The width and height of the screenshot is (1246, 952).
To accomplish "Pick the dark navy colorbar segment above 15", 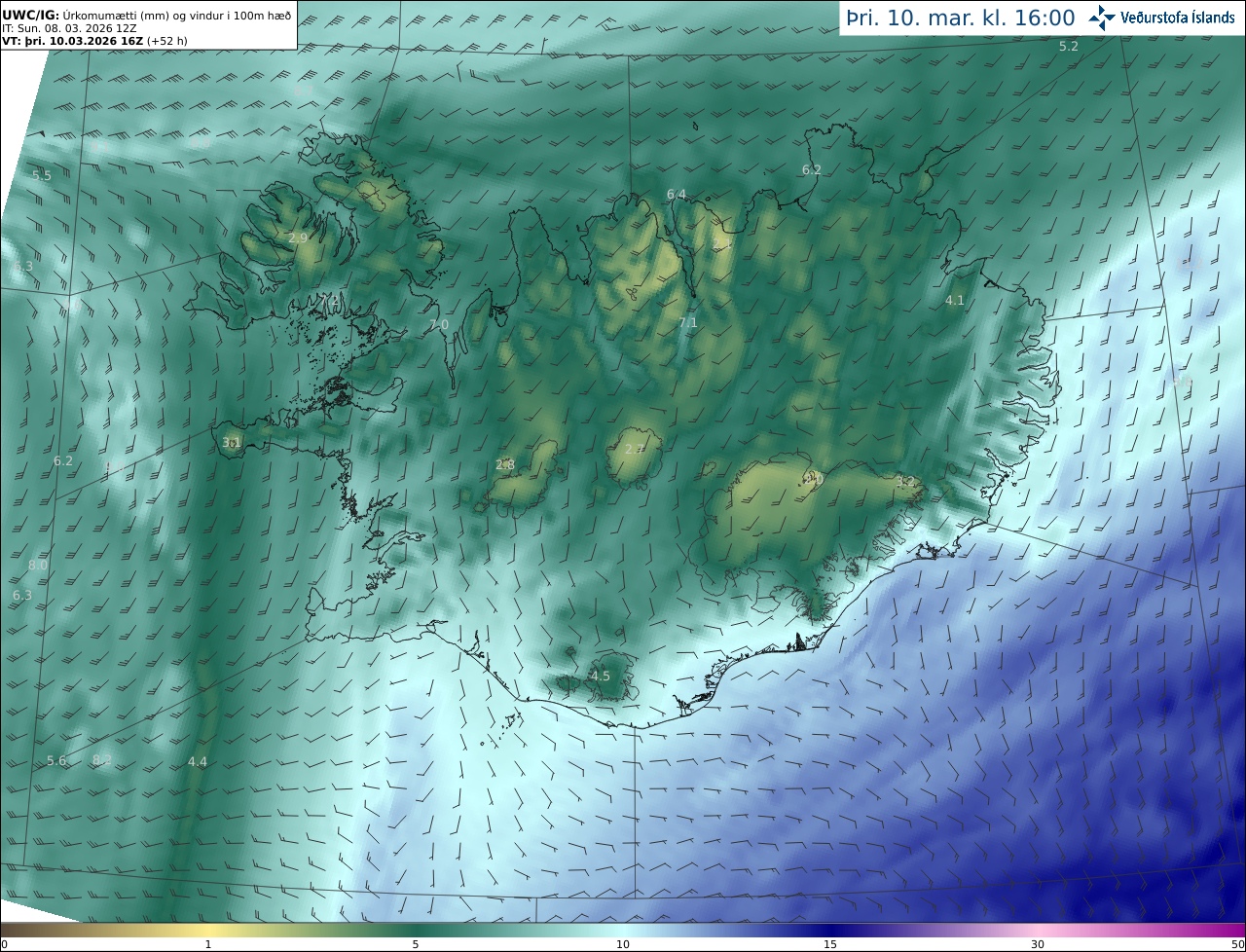I will (830, 930).
